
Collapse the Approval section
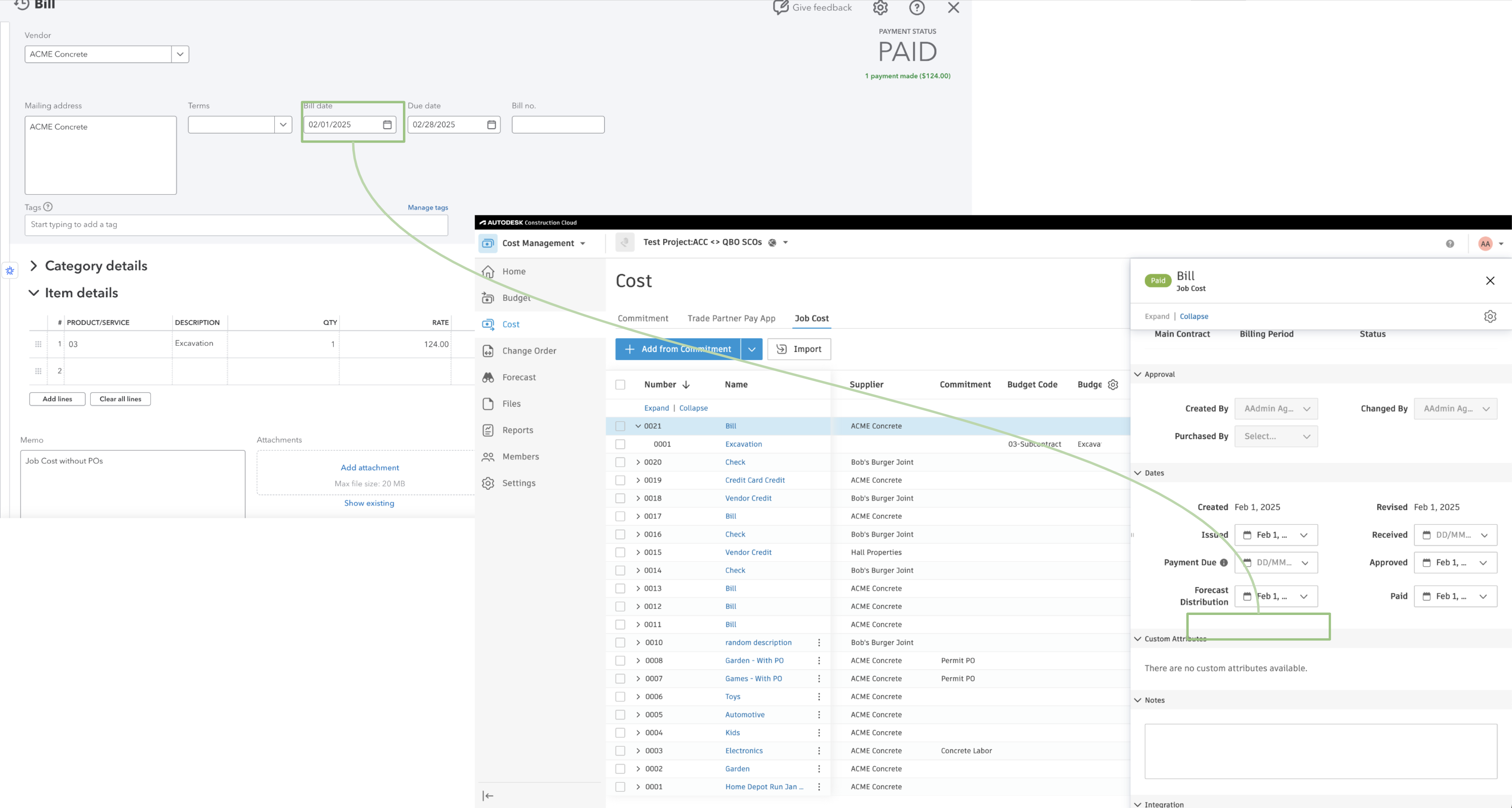click(x=1137, y=374)
